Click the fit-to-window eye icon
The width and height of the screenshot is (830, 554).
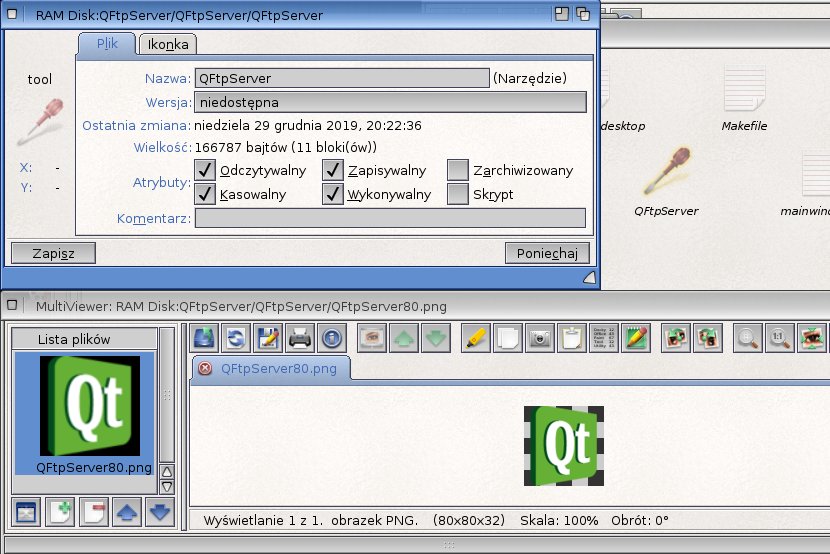[811, 338]
